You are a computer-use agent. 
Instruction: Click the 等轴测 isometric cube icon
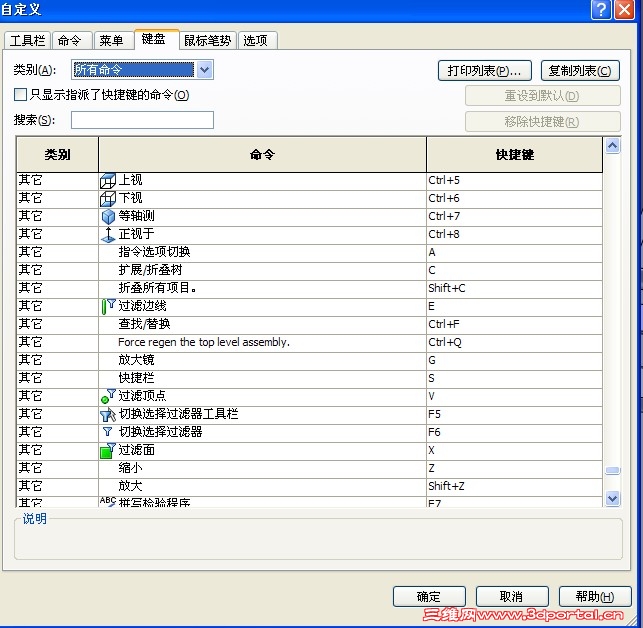pos(108,217)
